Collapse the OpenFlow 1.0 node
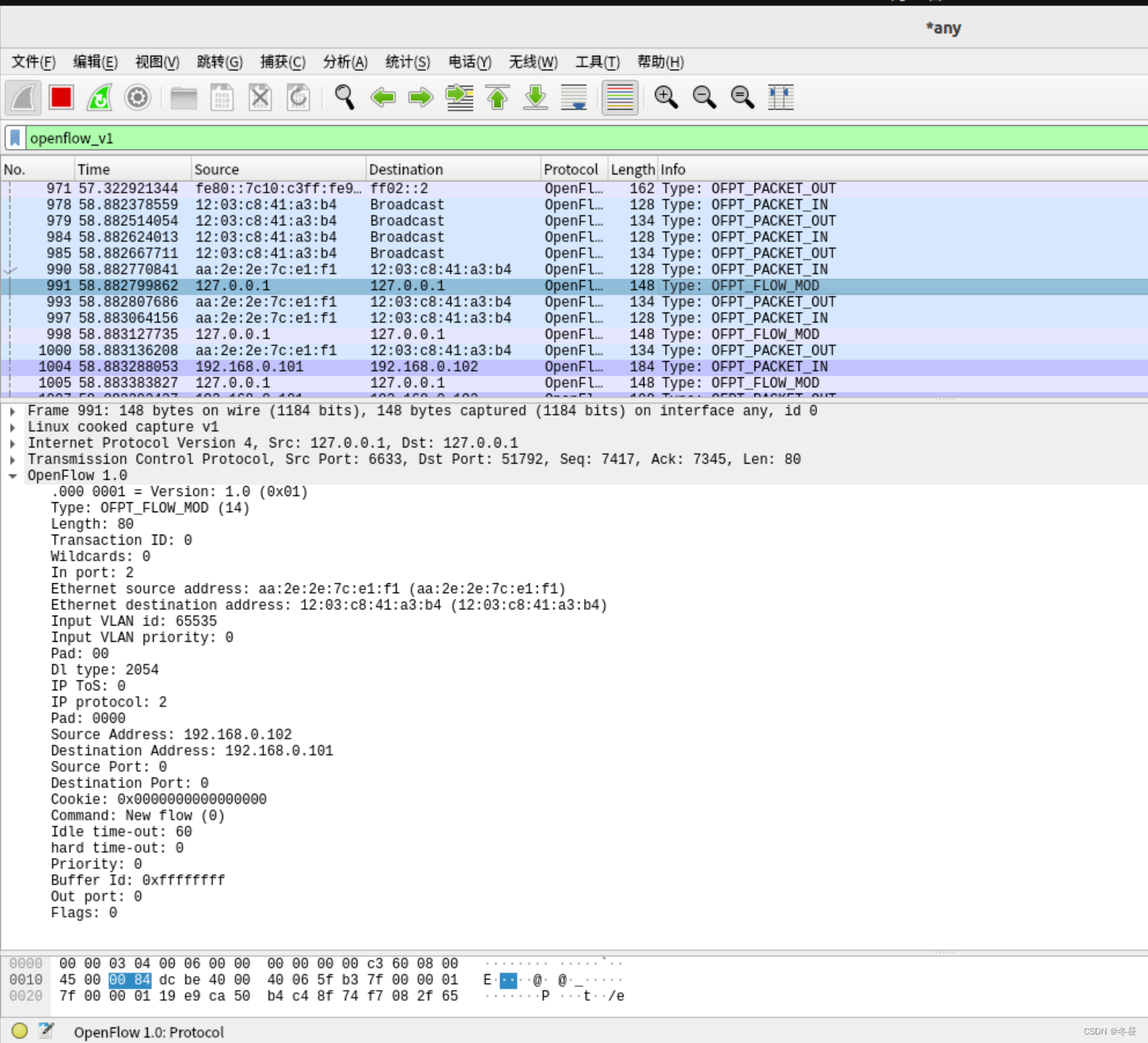This screenshot has height=1043, width=1148. click(13, 476)
